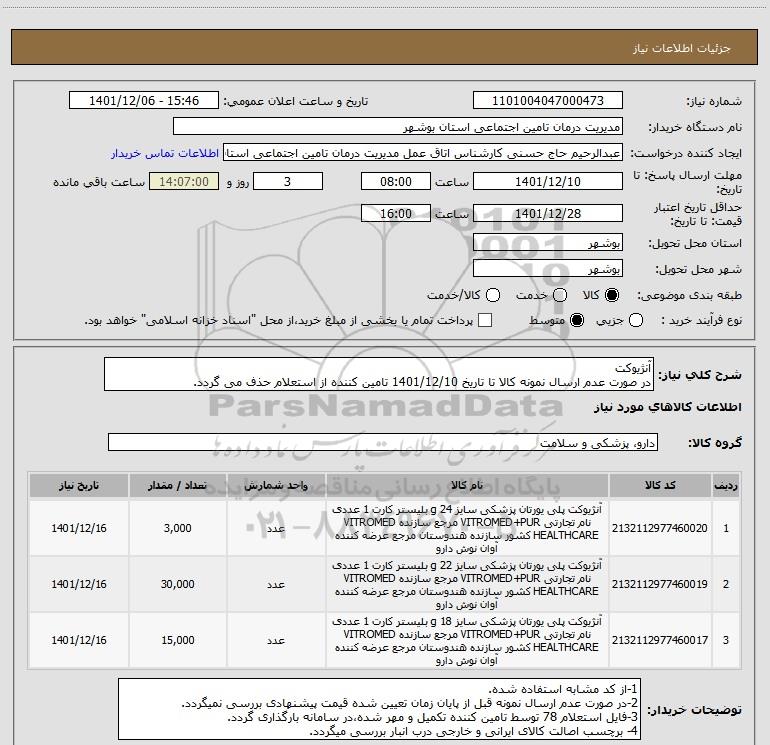770x745 pixels.
Task: Click the جزئیات اطلاعات نیاز page header
Action: [x=681, y=48]
